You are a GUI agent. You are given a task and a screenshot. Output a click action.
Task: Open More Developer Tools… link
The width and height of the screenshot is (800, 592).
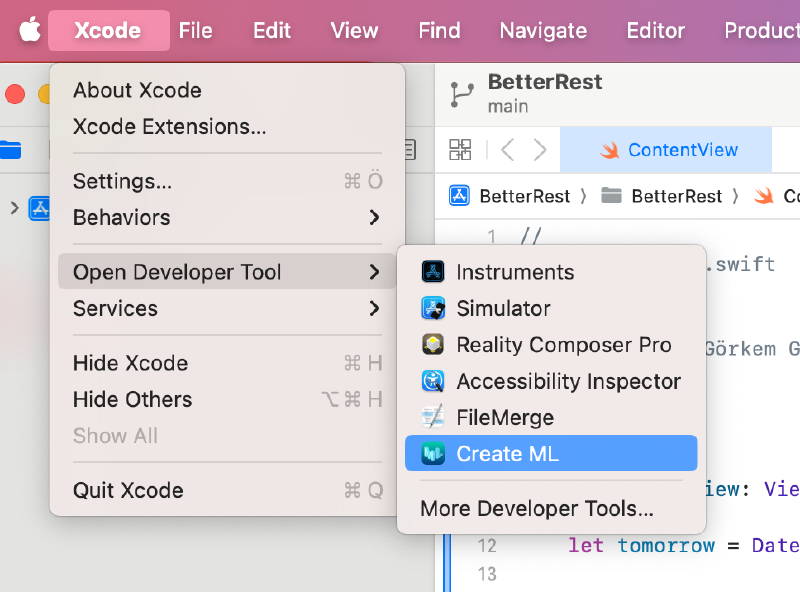pyautogui.click(x=537, y=508)
